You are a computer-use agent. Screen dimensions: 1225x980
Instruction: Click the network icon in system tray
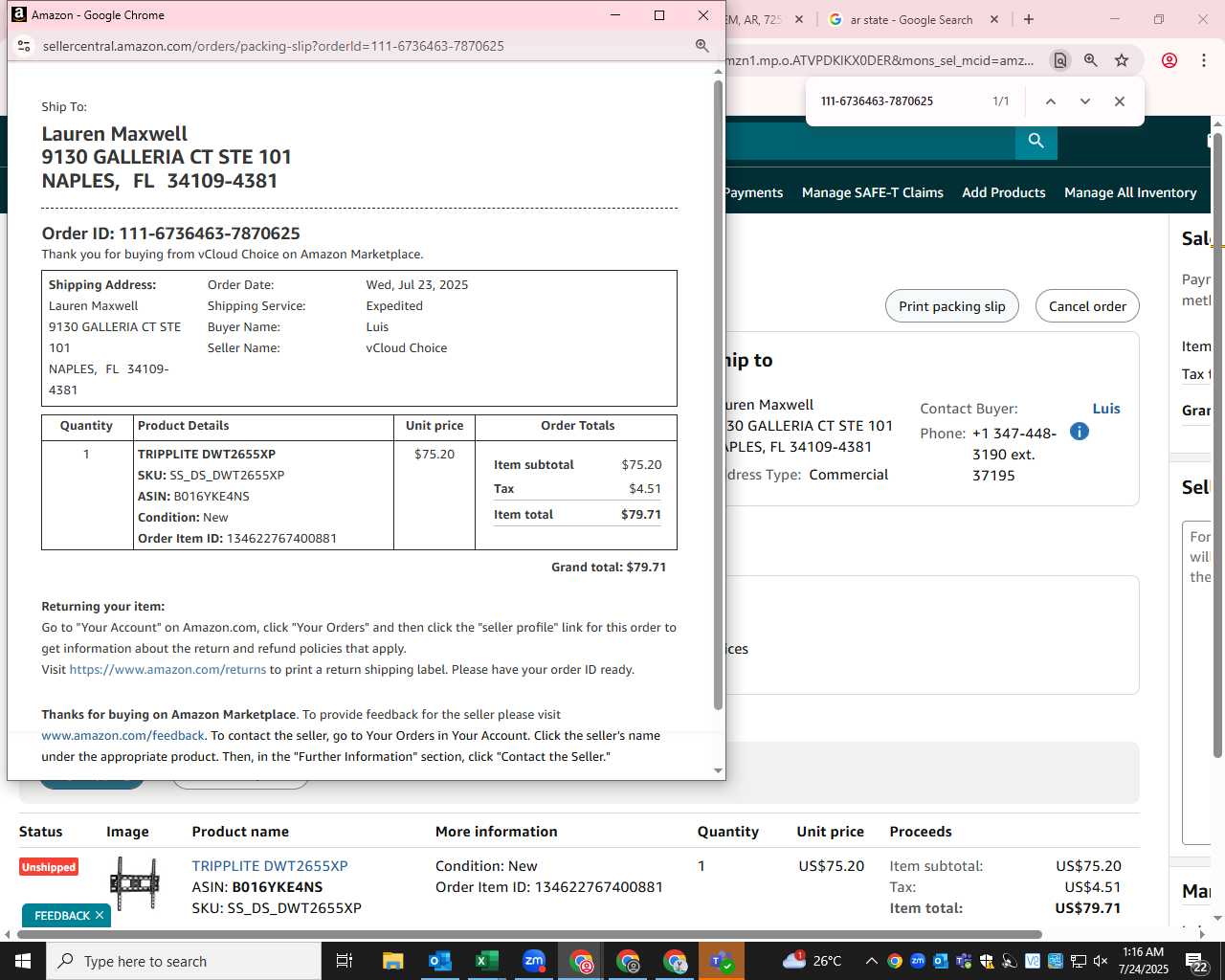click(1078, 961)
